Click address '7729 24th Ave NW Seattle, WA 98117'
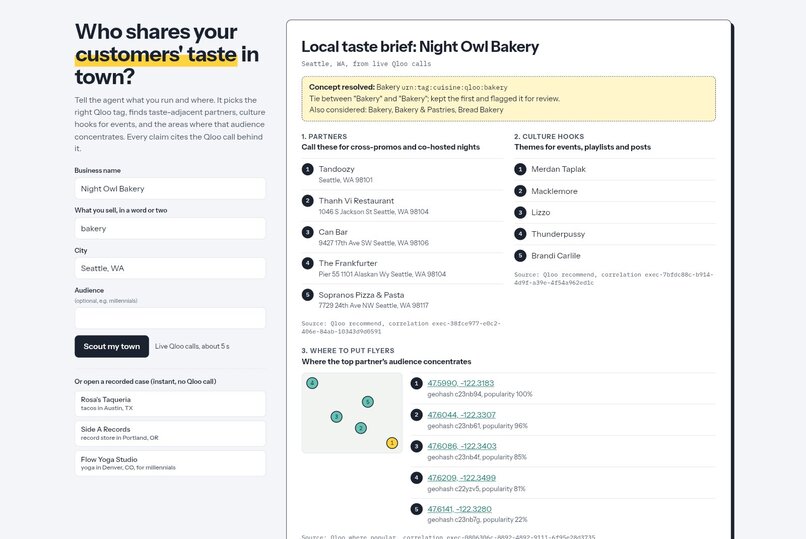Viewport: 806px width, 539px height. (x=374, y=305)
